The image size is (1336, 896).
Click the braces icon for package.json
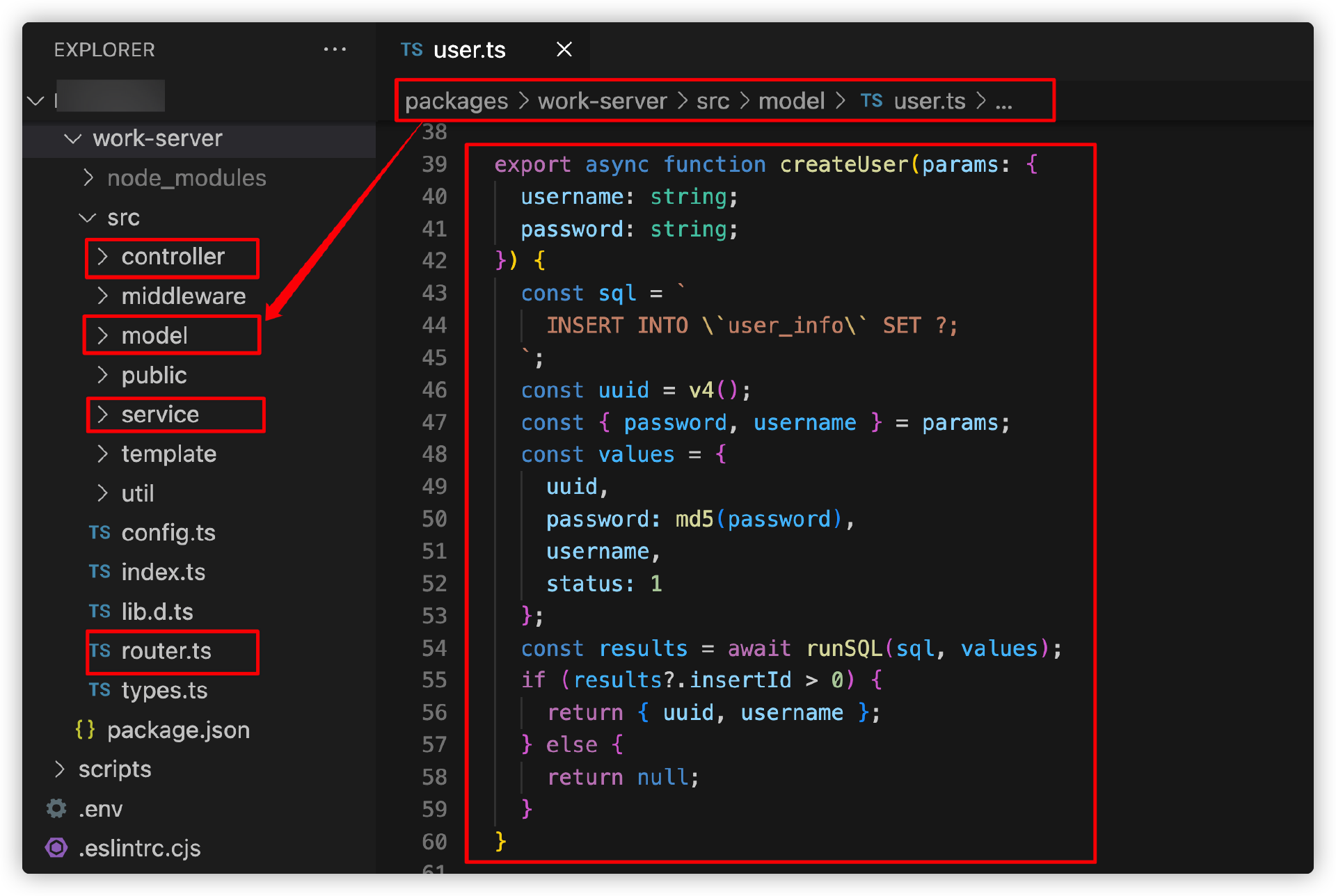pyautogui.click(x=85, y=730)
